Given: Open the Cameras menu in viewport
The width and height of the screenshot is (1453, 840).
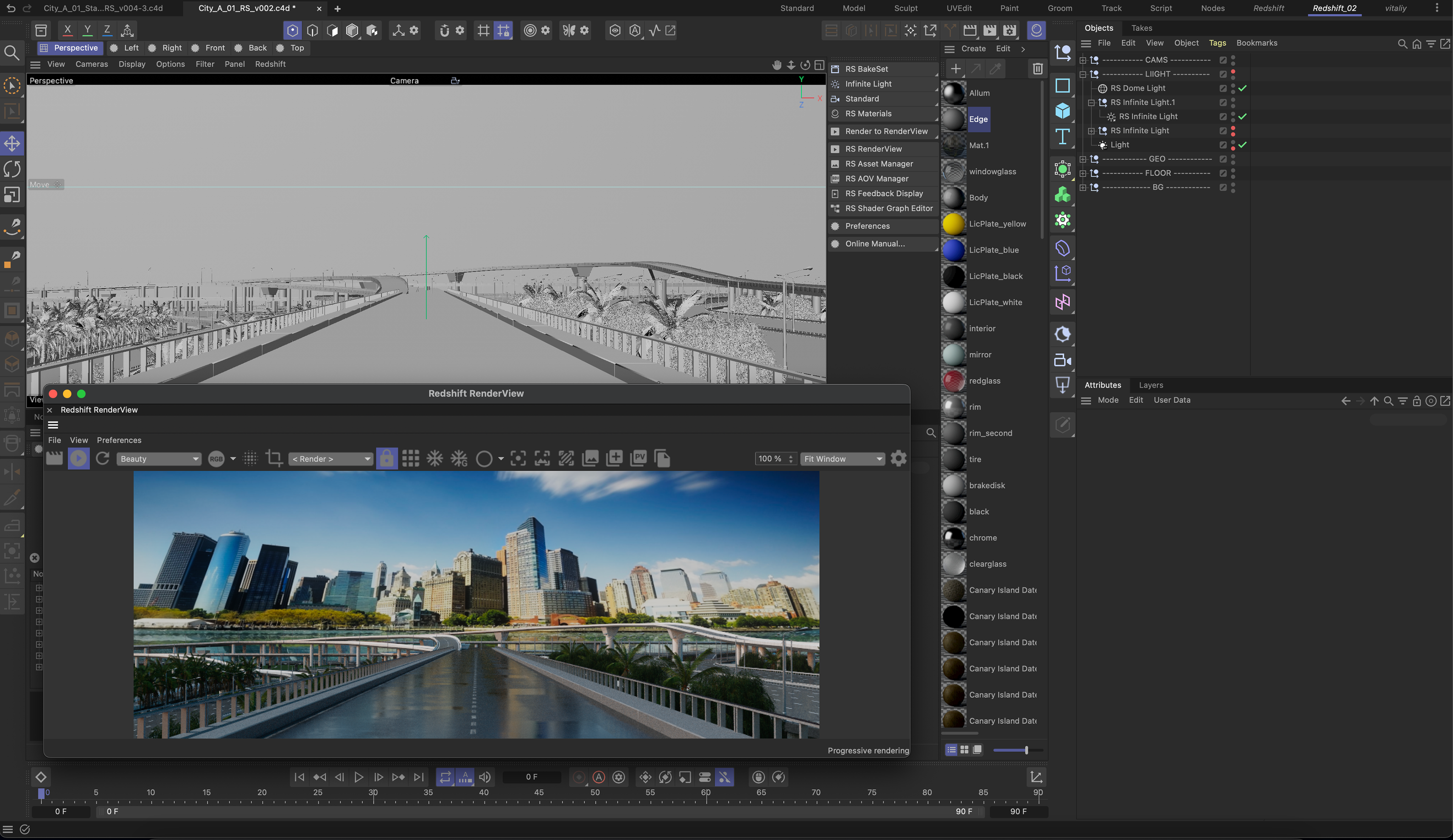Looking at the screenshot, I should [91, 64].
